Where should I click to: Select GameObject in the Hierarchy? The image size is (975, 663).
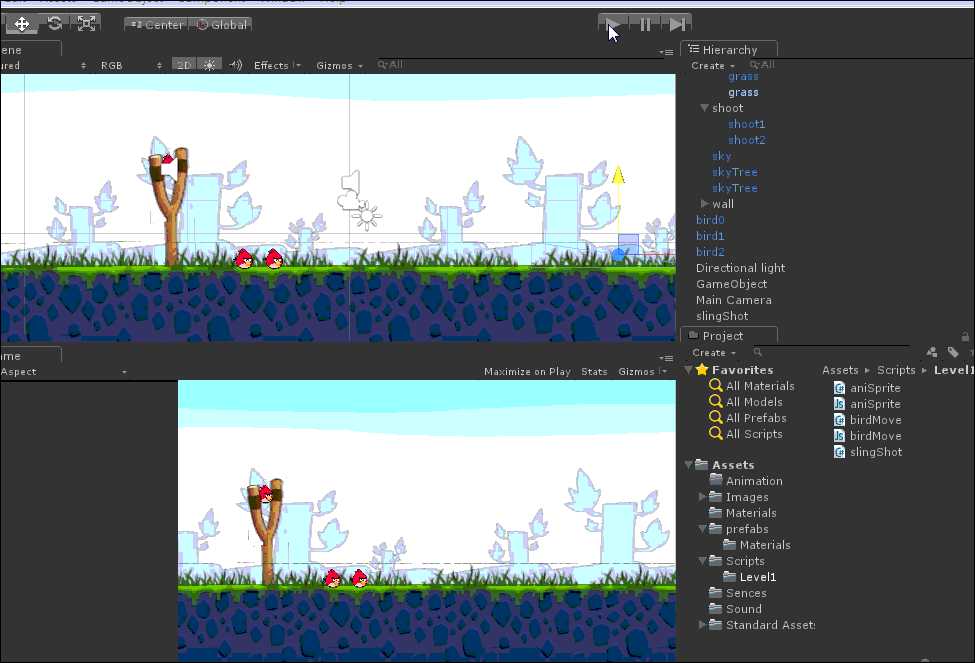pyautogui.click(x=731, y=284)
